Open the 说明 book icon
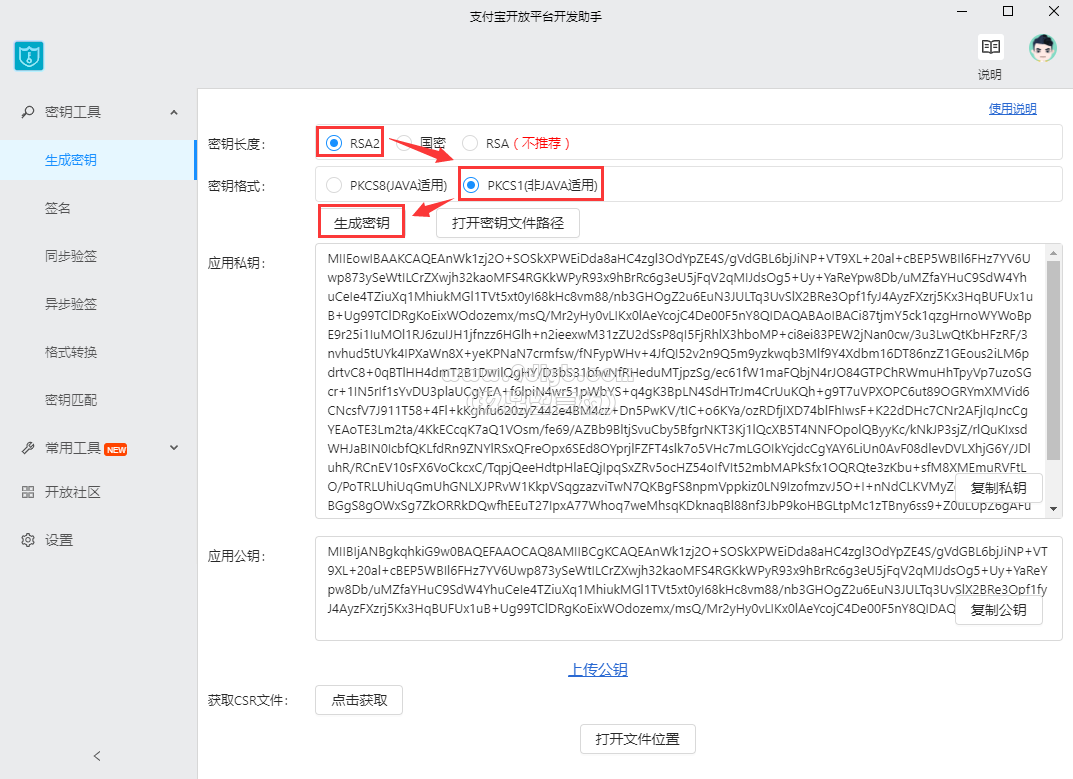 pos(990,47)
